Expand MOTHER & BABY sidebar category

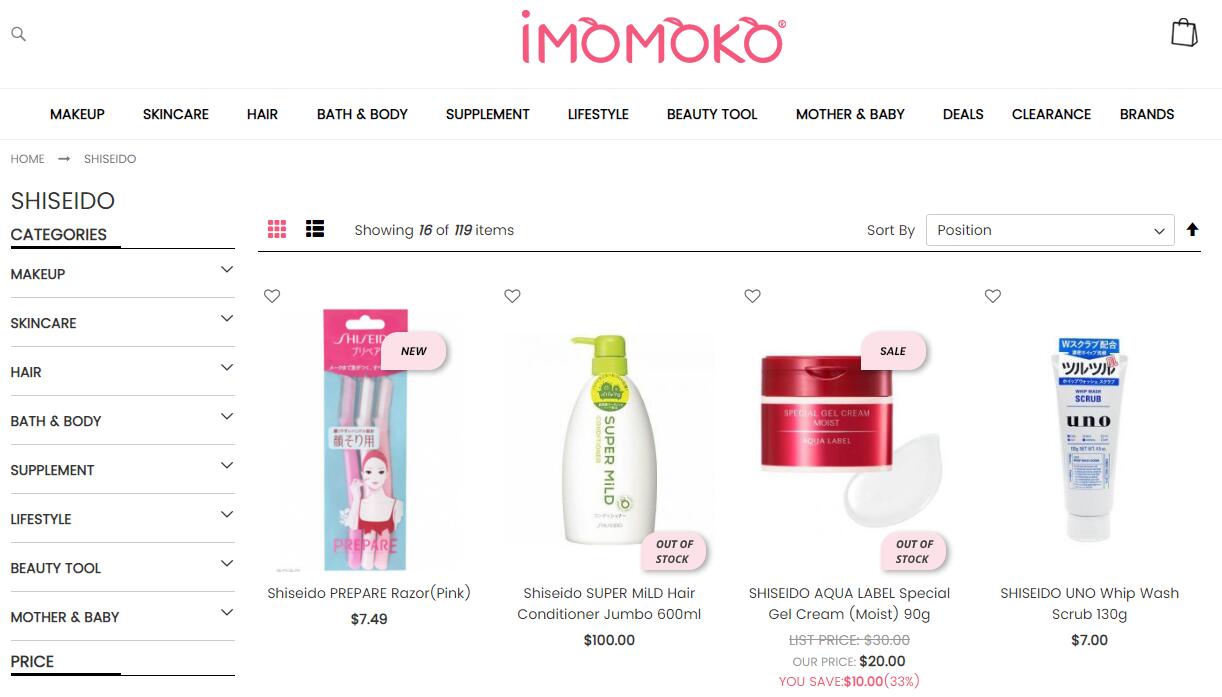(x=122, y=616)
